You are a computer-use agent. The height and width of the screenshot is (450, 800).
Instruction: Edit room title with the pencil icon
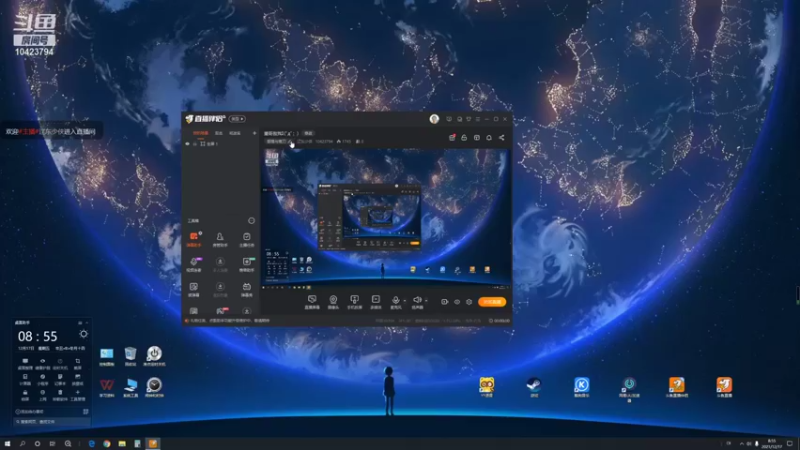coord(291,141)
